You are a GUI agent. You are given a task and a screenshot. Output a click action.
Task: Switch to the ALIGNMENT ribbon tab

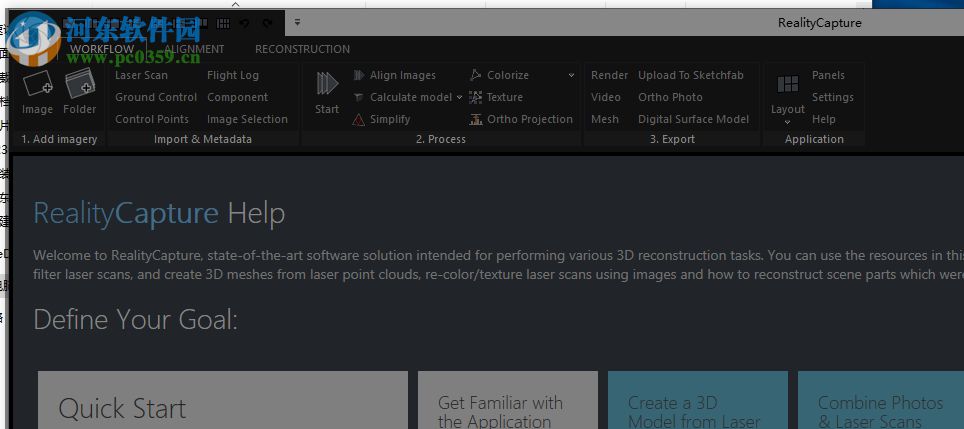(x=194, y=49)
